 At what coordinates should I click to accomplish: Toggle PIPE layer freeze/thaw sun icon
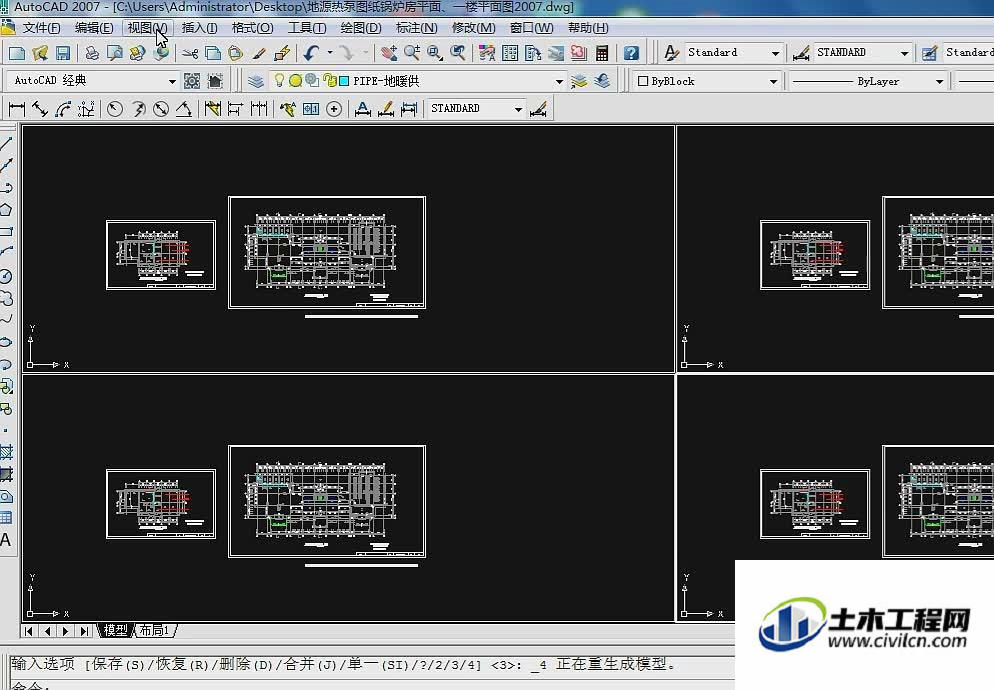pos(295,81)
